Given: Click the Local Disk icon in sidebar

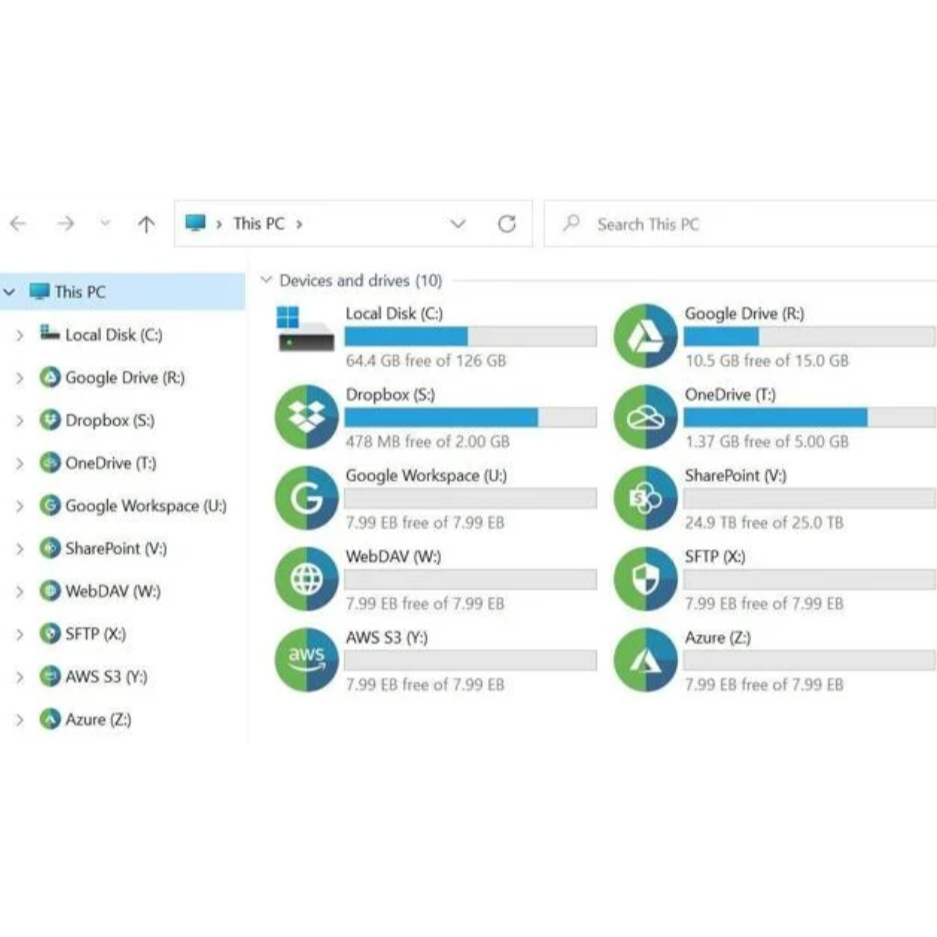Looking at the screenshot, I should pos(50,332).
